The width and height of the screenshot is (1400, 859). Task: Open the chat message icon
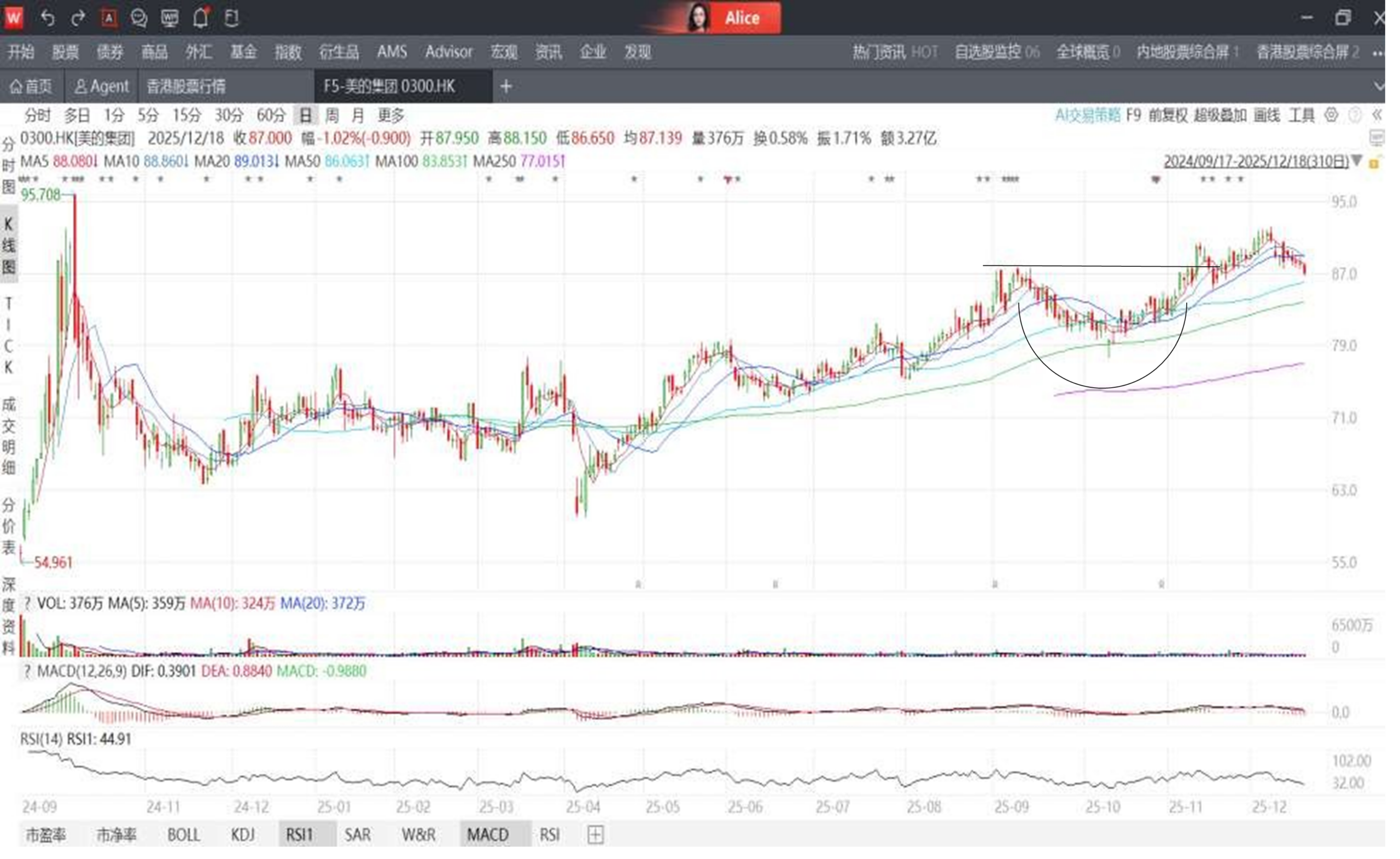(x=139, y=18)
